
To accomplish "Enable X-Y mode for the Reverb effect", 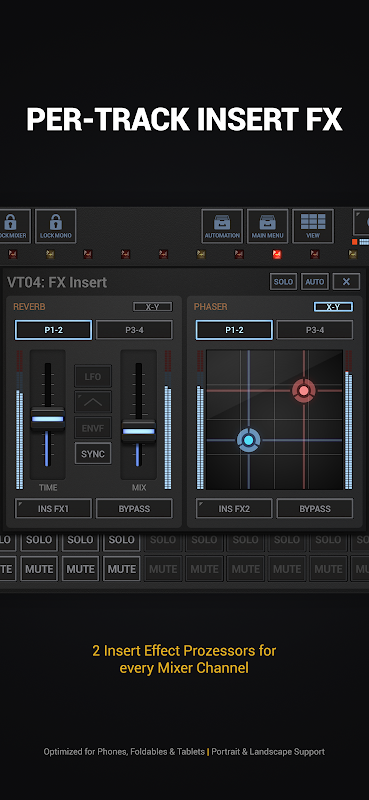I will tap(153, 307).
